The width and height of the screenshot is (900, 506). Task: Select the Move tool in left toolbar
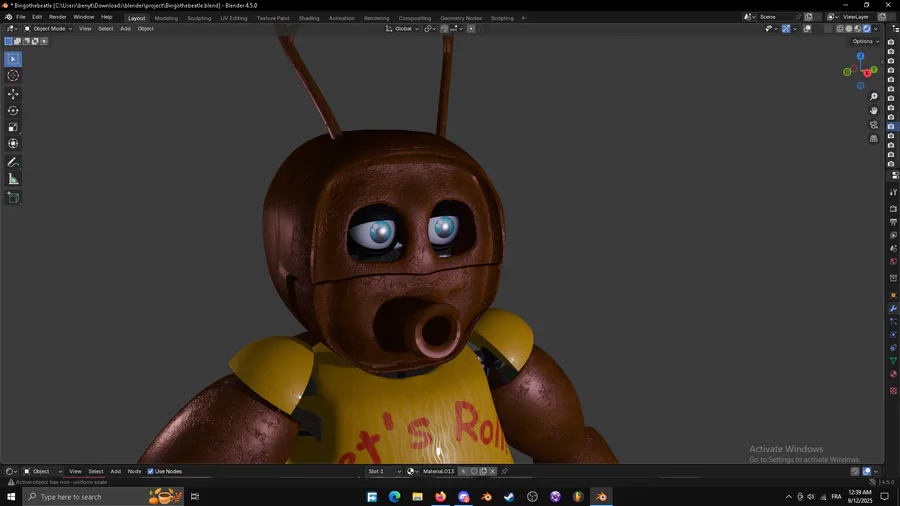click(13, 93)
